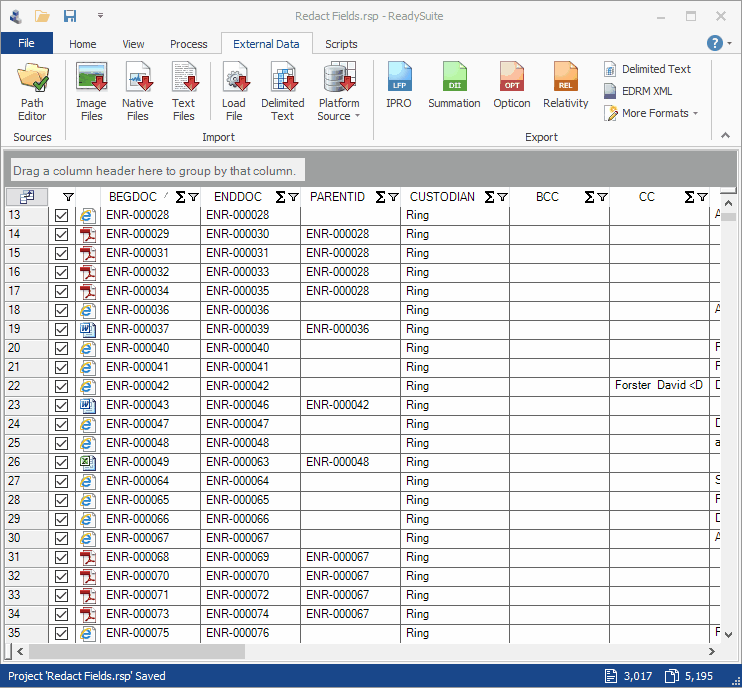Open the File menu

(x=26, y=43)
